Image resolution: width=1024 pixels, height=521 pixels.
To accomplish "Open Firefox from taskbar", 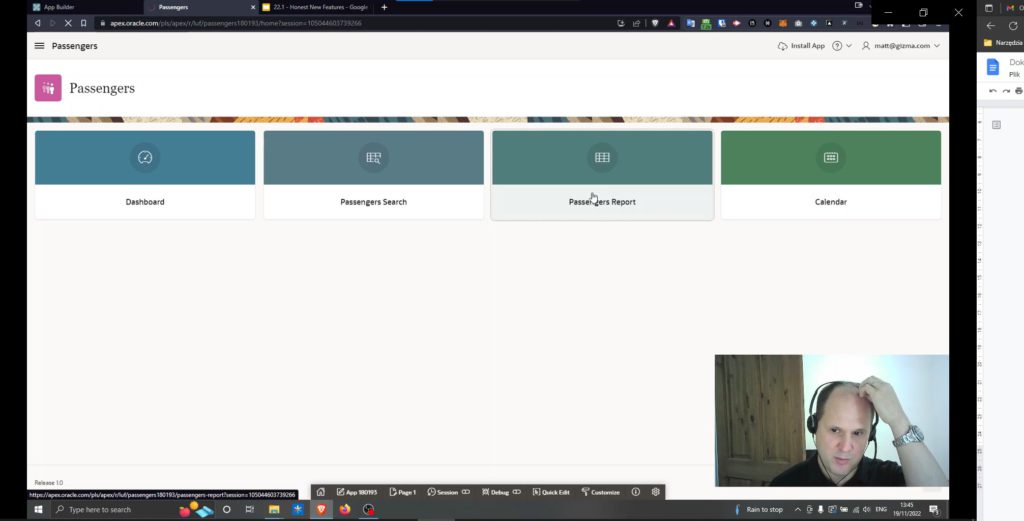I will 344,509.
